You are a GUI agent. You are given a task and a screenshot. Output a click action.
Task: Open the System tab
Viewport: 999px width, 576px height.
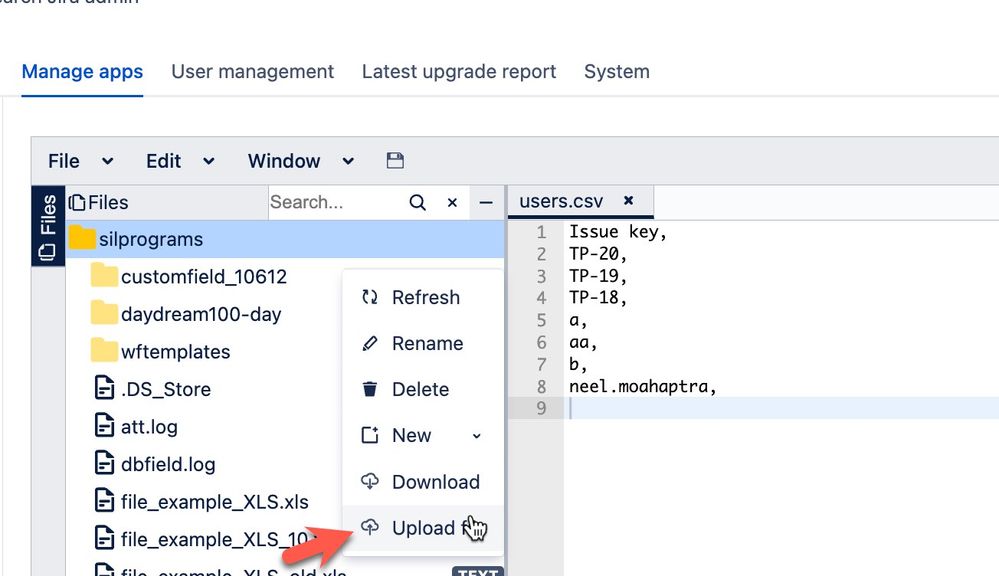[x=617, y=71]
